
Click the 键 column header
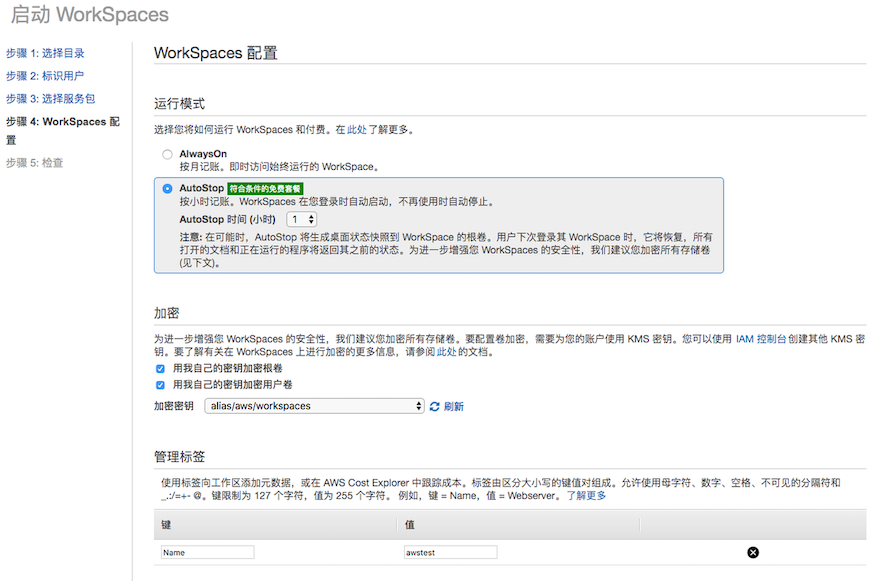tap(166, 525)
